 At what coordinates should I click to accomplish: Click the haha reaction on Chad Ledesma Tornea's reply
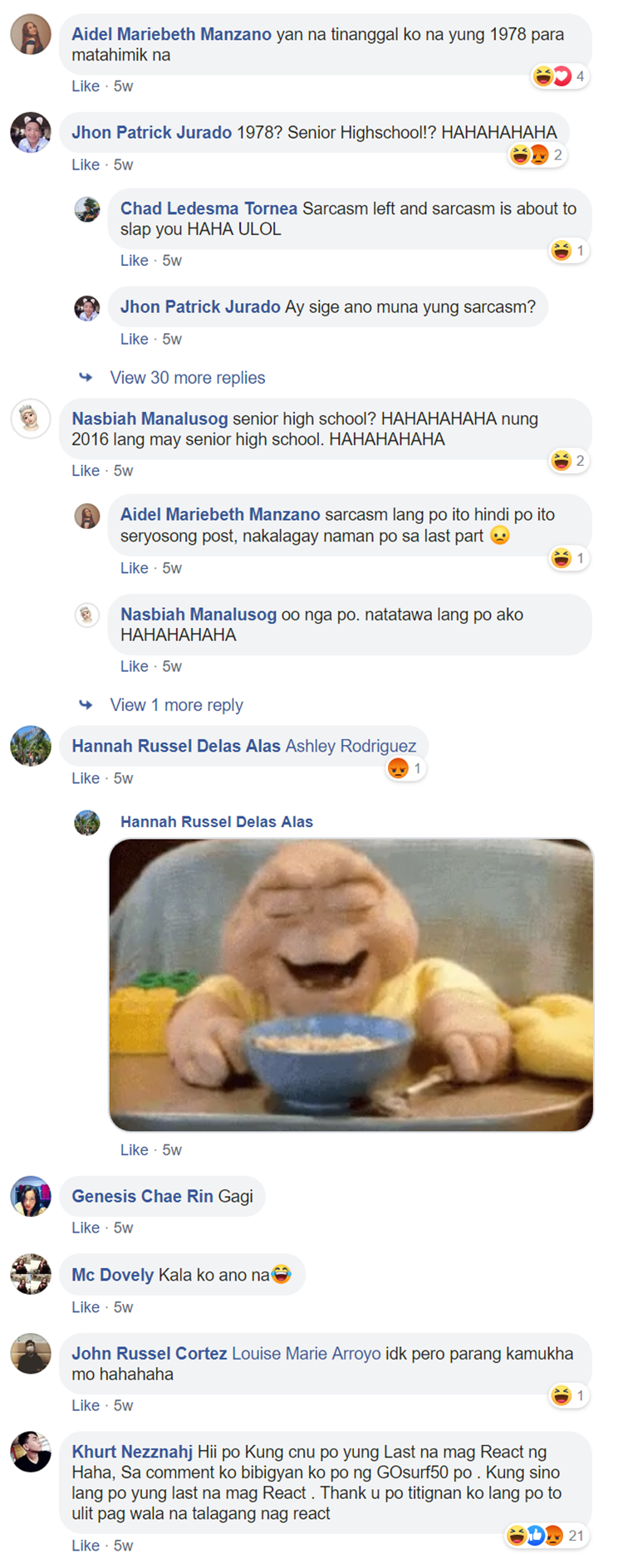(x=562, y=250)
